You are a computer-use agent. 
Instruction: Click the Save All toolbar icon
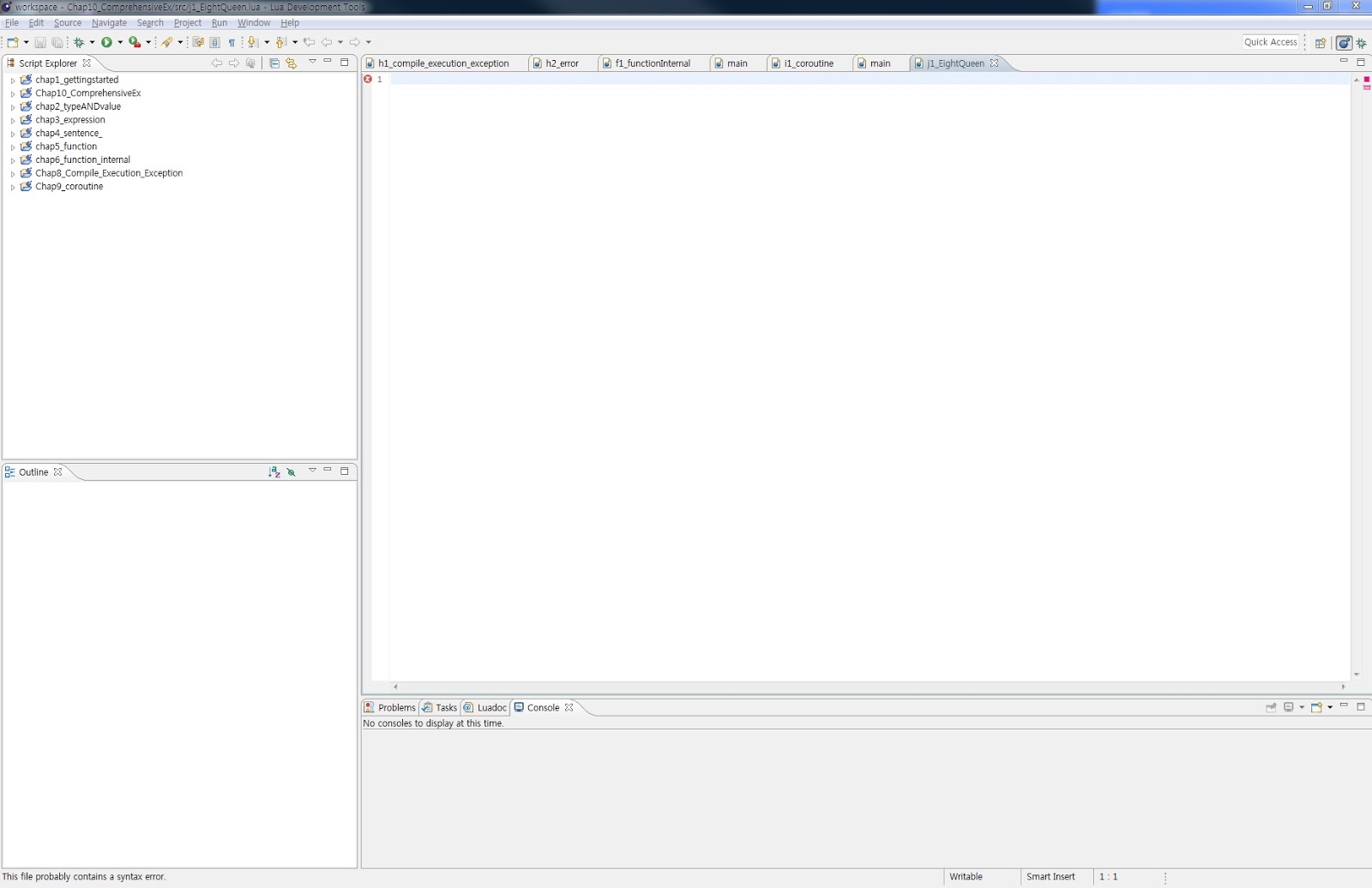coord(57,42)
